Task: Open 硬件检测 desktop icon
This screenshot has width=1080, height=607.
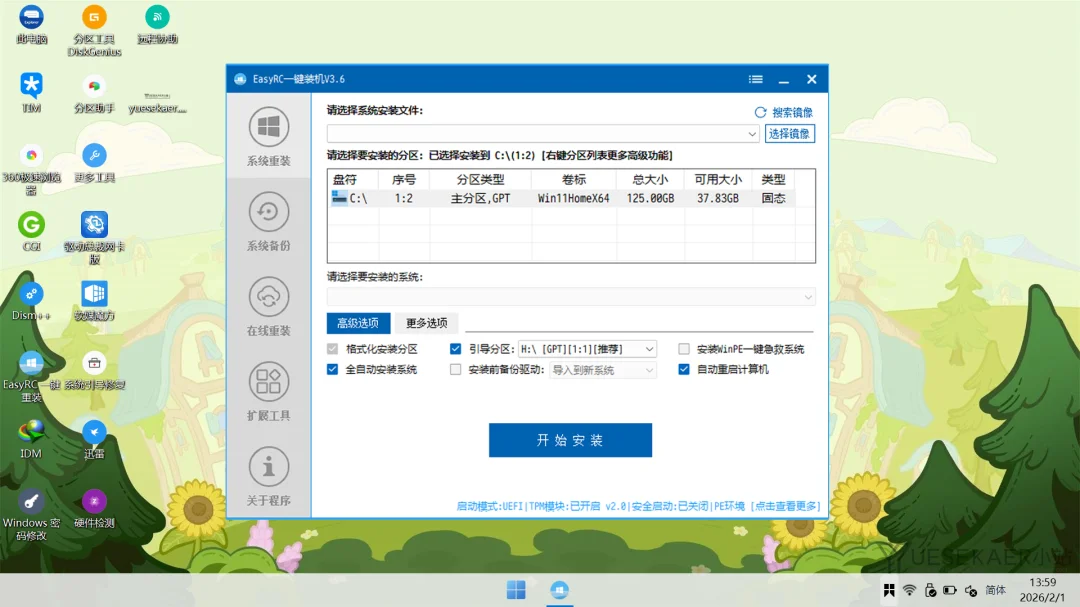Action: tap(94, 509)
